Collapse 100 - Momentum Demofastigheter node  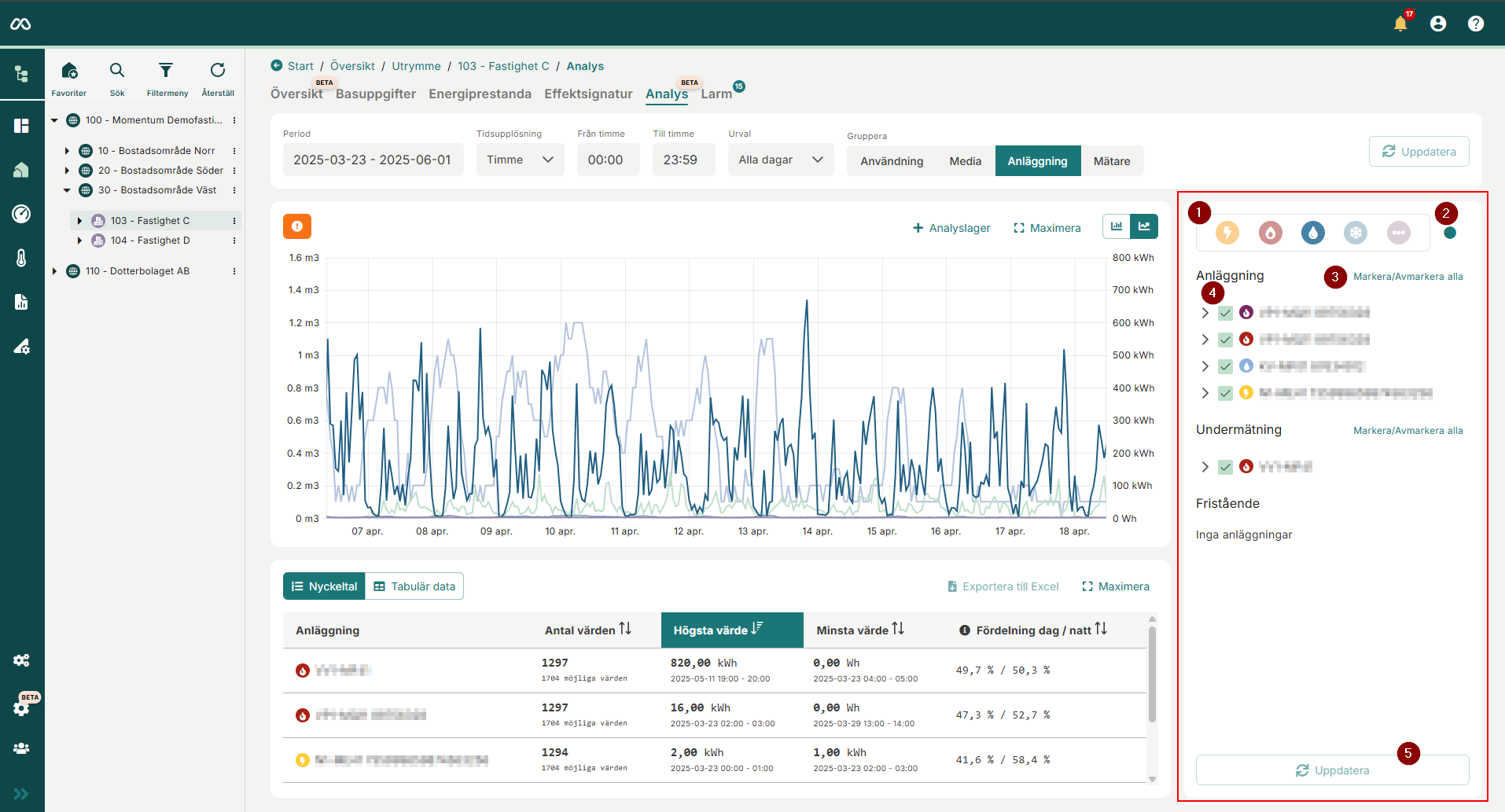(x=54, y=120)
